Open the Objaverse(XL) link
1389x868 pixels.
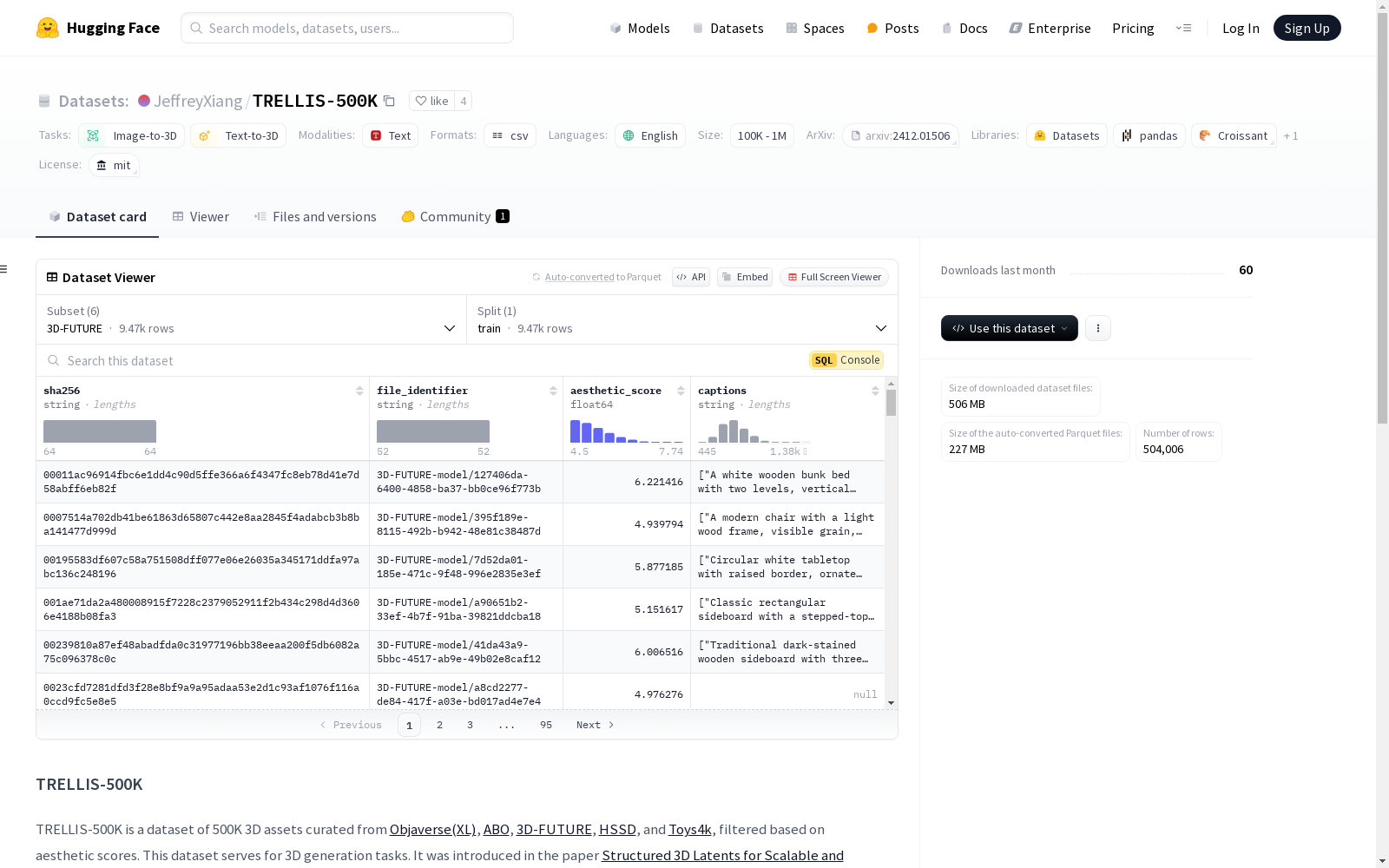433,830
